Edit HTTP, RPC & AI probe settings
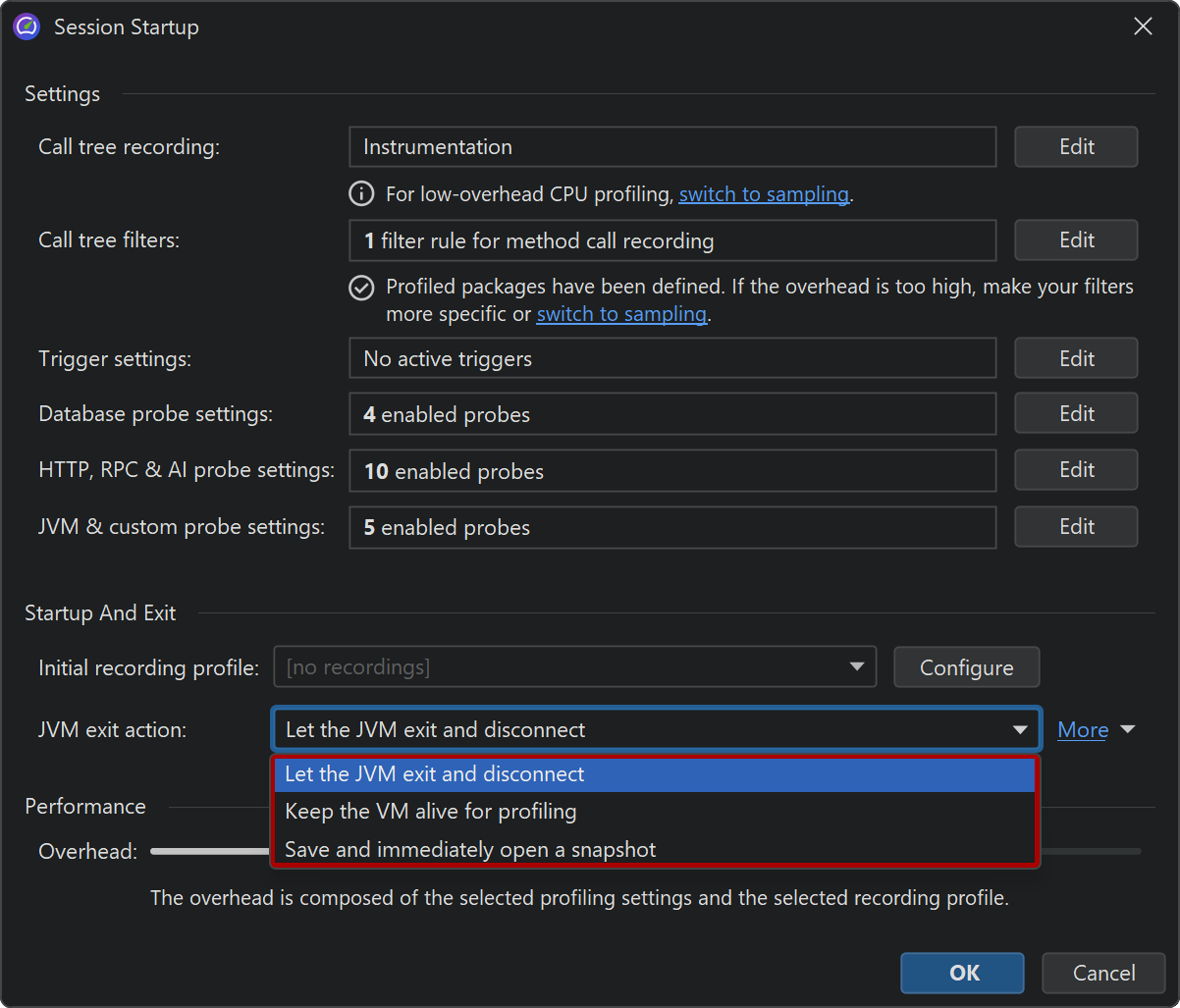 [1076, 470]
